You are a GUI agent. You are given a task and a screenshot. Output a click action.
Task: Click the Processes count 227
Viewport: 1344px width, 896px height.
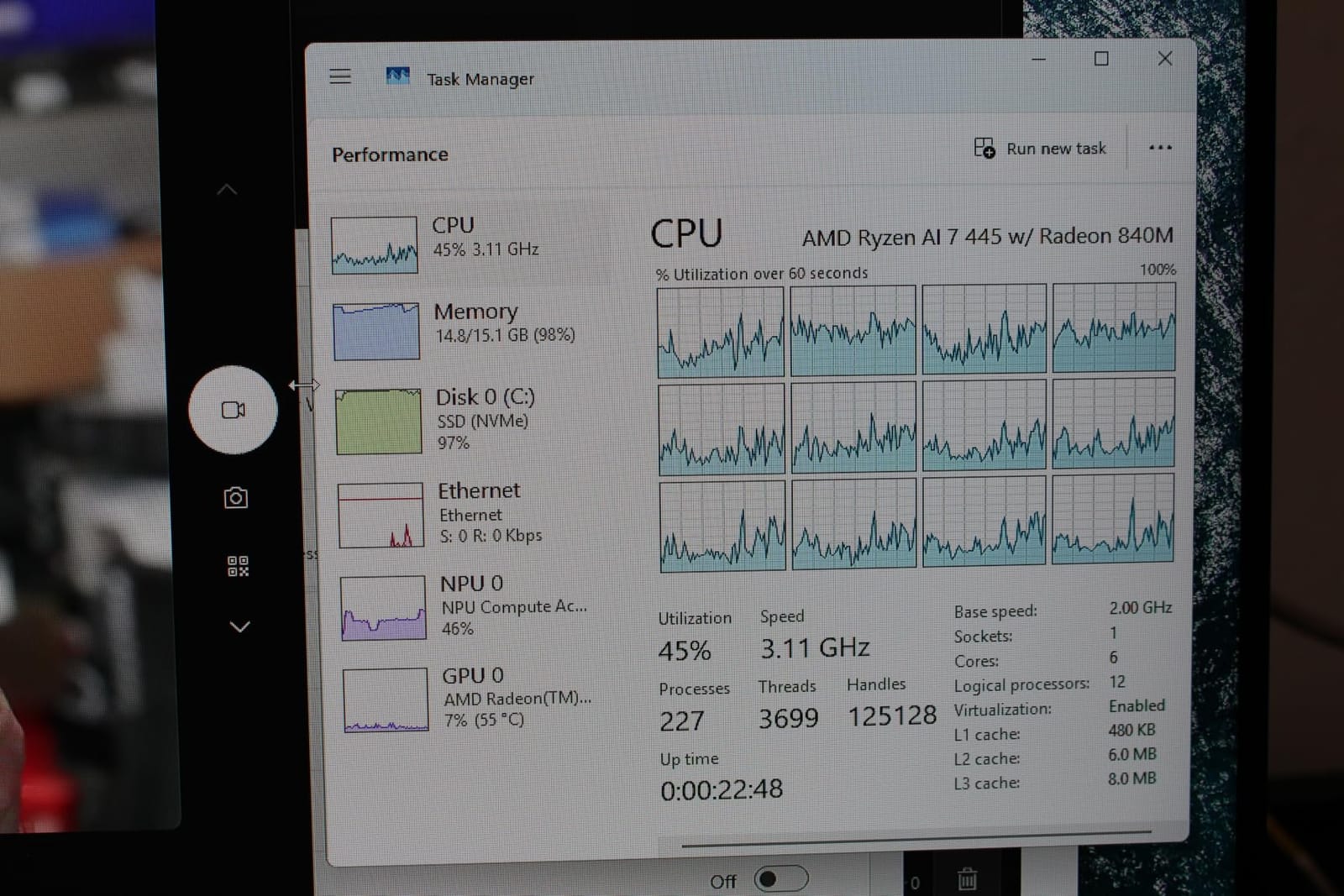pos(681,721)
